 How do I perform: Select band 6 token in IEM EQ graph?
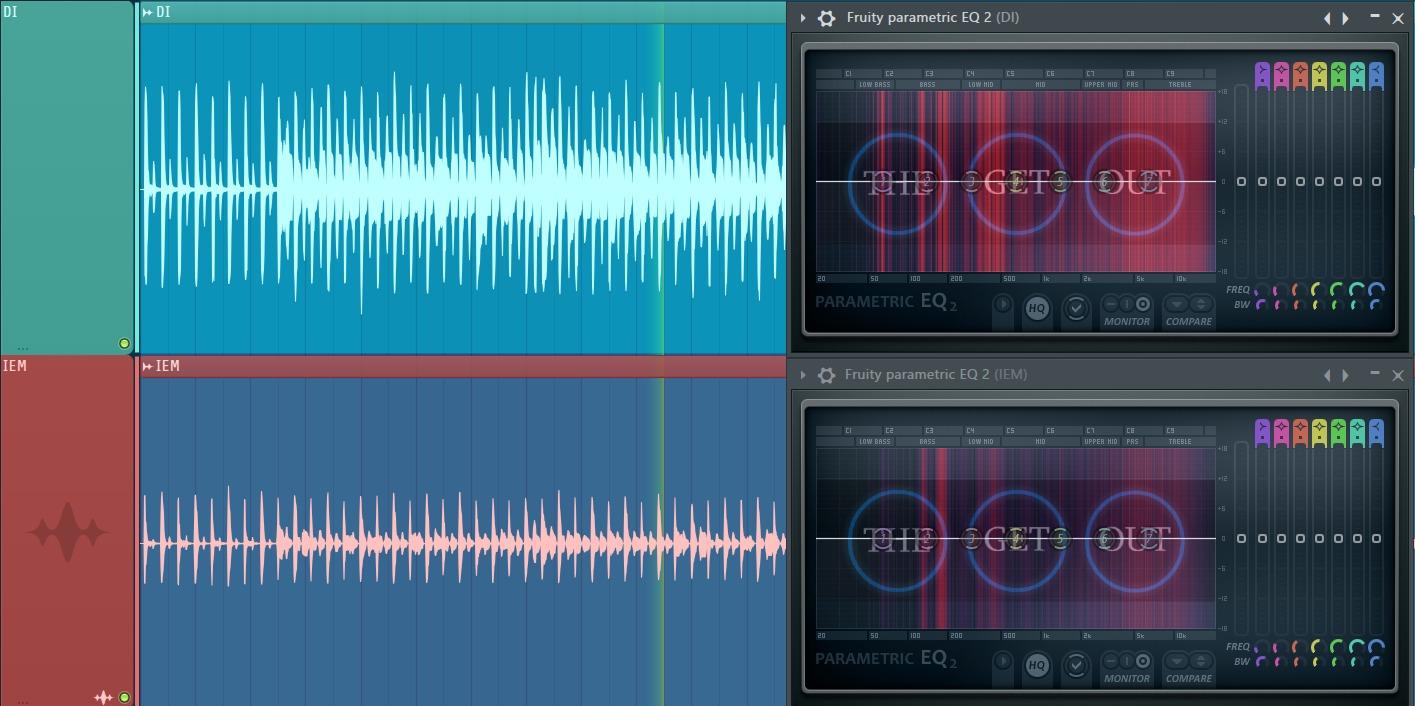(1105, 538)
